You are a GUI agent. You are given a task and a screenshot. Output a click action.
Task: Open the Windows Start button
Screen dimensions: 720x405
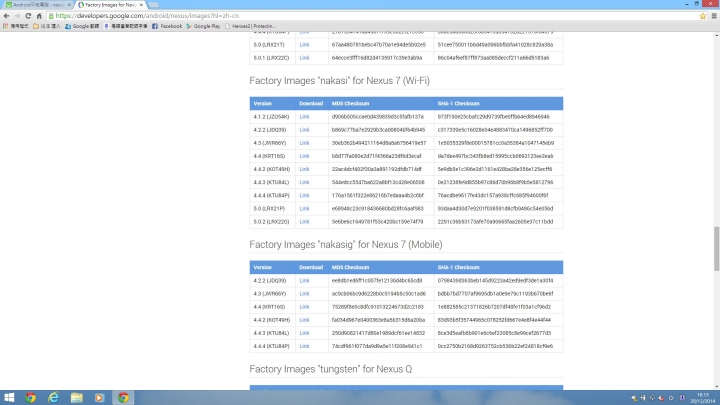pos(9,398)
